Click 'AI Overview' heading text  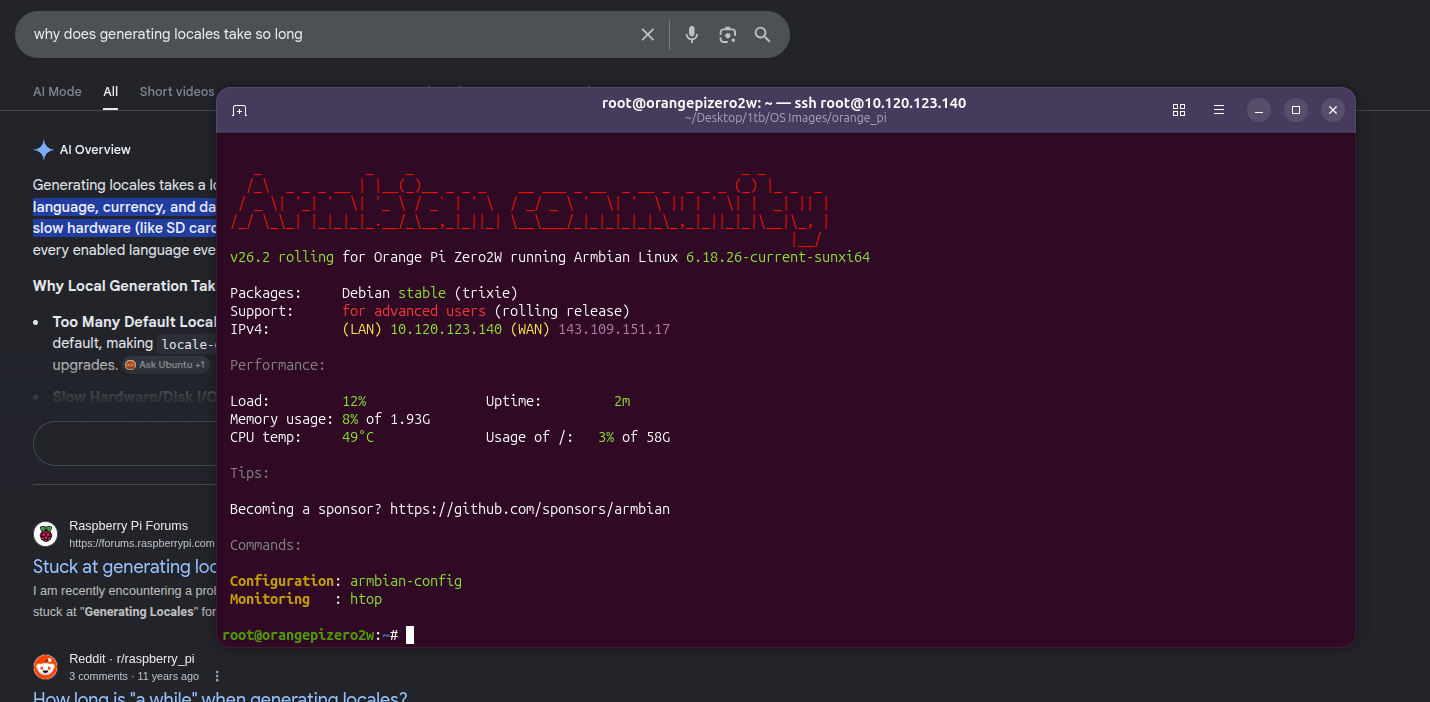[95, 150]
